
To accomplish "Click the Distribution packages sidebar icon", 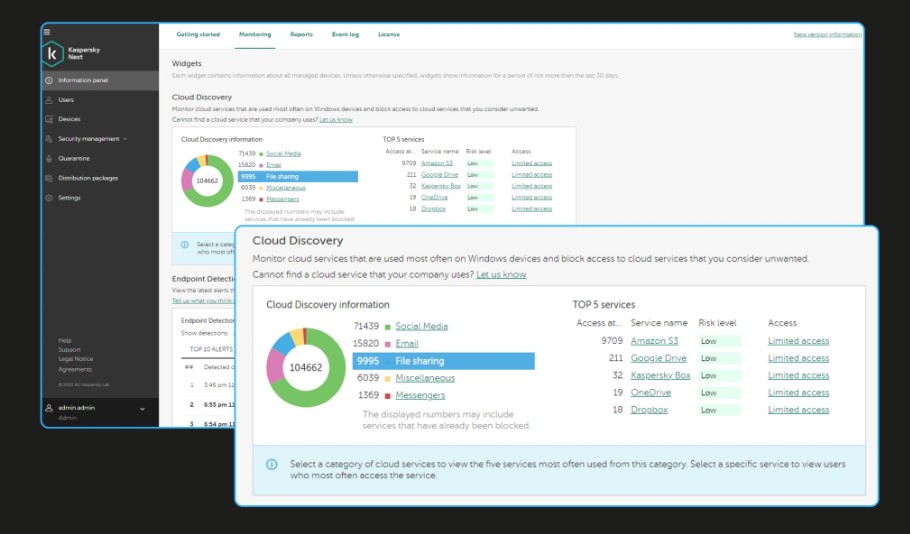I will (49, 178).
